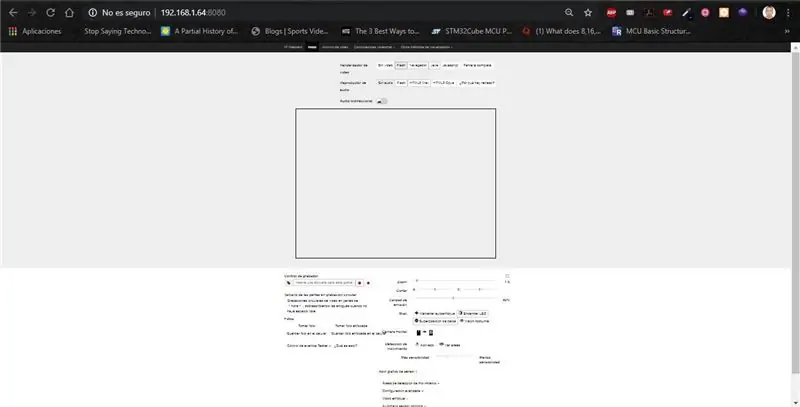
Task: Open the purple hat extension icon
Action: click(743, 13)
